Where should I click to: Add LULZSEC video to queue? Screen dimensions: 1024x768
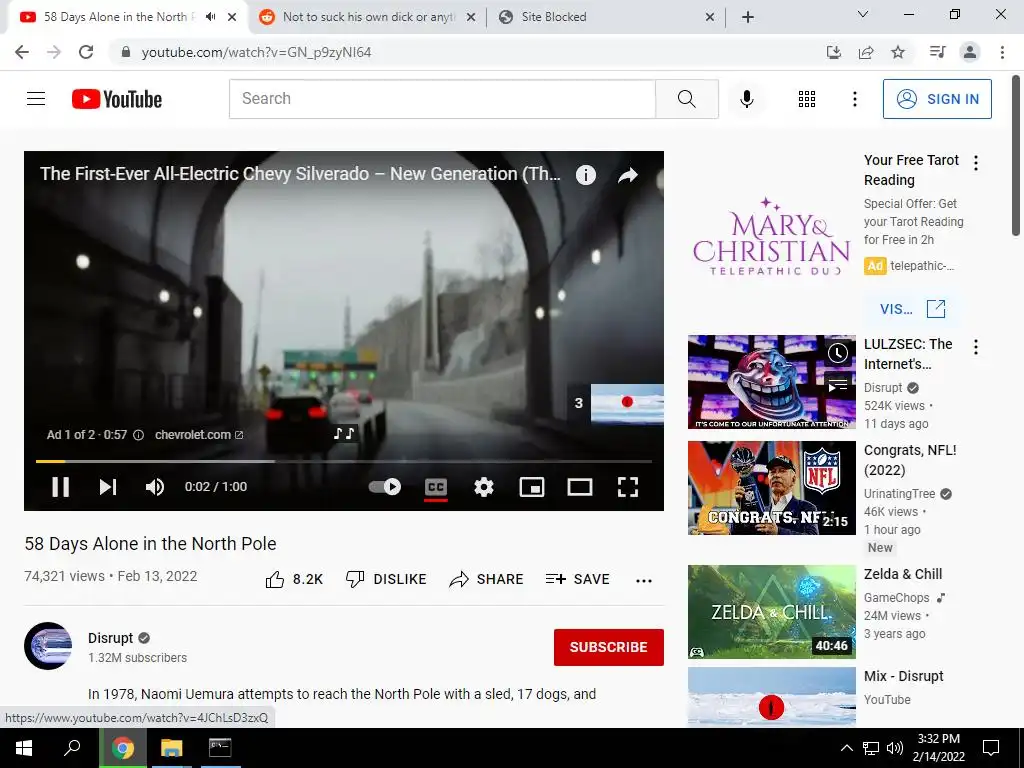click(838, 385)
